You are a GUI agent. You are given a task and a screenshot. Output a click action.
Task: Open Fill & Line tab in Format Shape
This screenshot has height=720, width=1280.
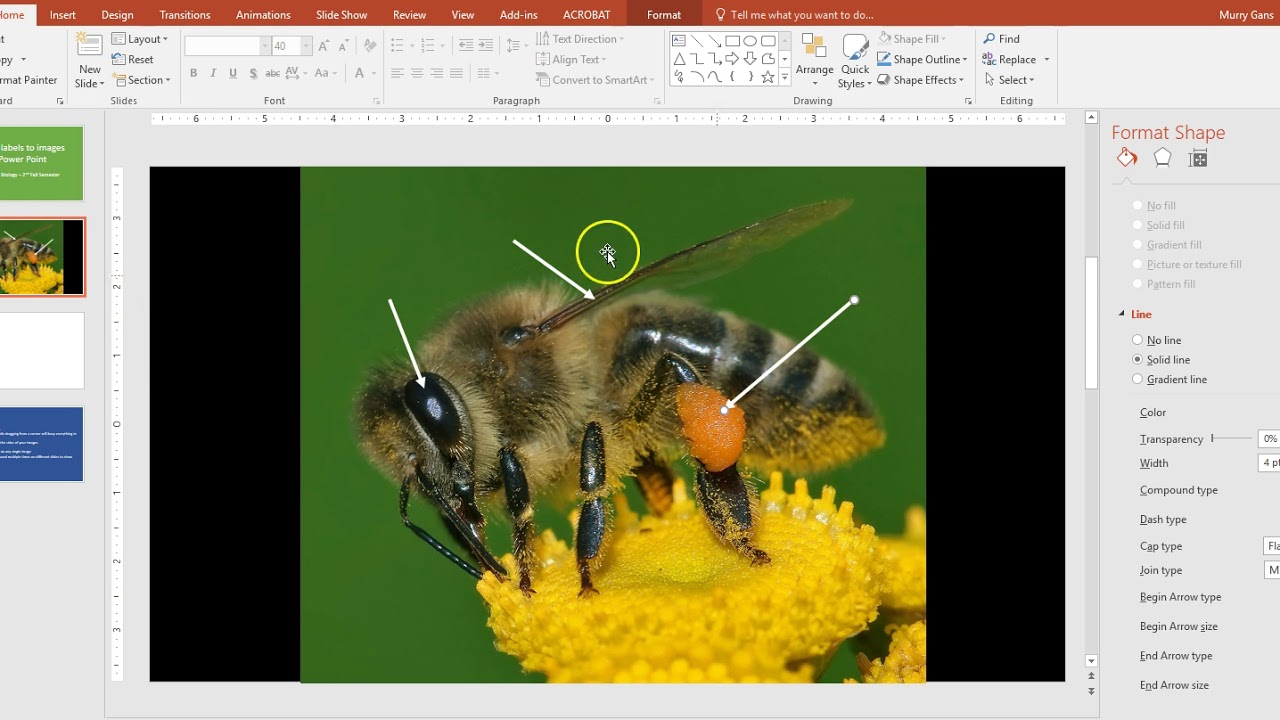pos(1127,158)
